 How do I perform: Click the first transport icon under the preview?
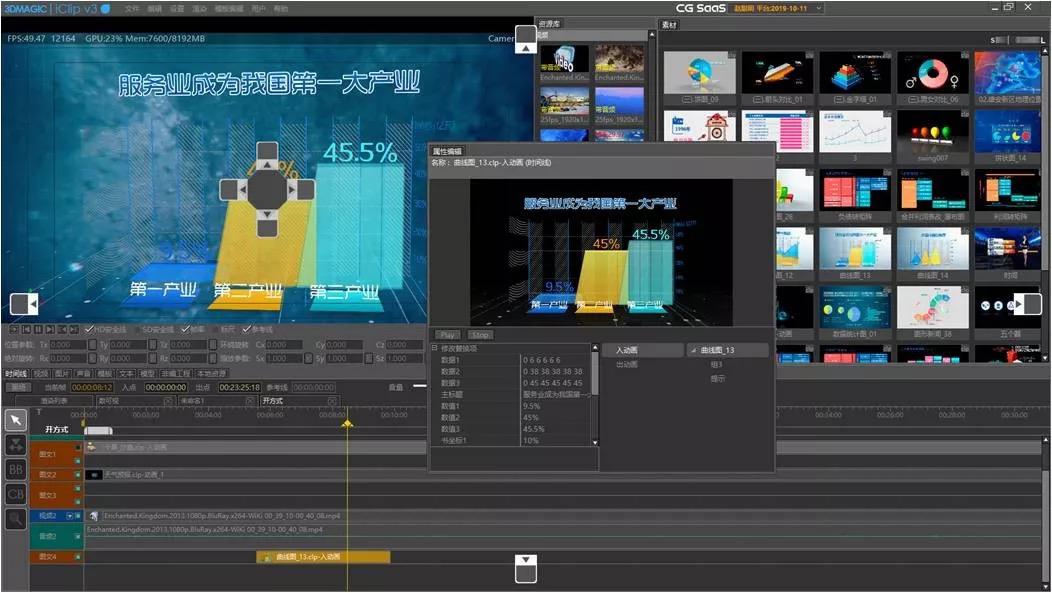(13, 329)
